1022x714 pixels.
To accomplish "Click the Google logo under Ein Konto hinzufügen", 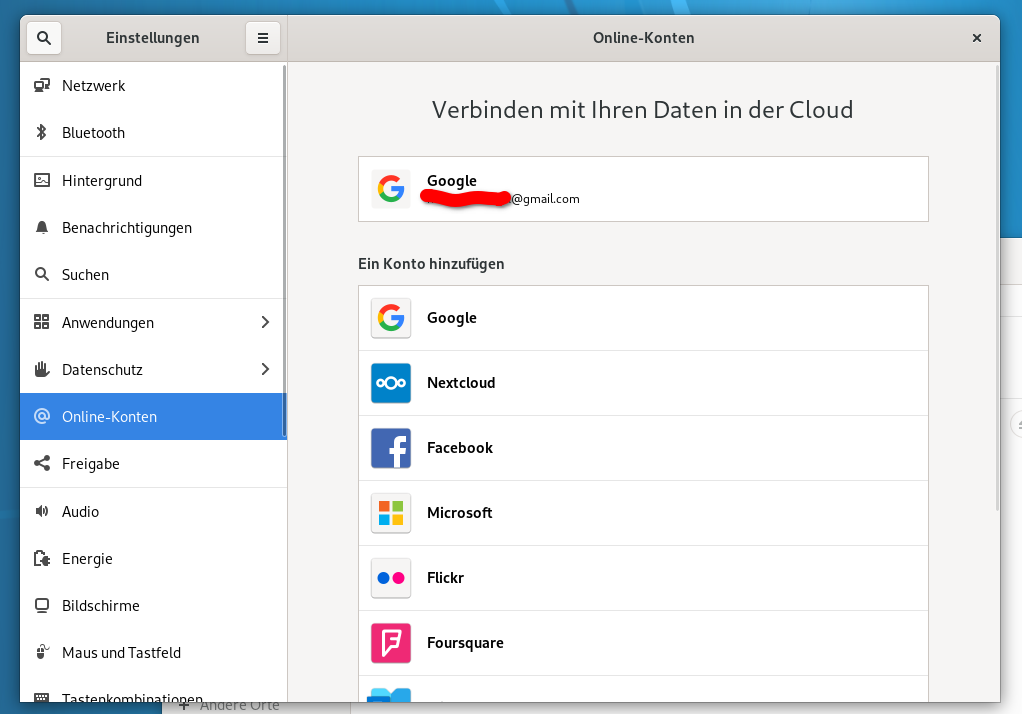I will [391, 318].
